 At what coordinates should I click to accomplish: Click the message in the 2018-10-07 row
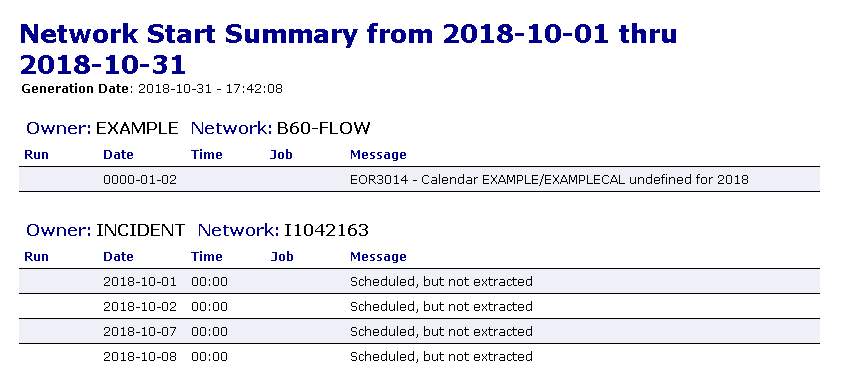(x=441, y=332)
